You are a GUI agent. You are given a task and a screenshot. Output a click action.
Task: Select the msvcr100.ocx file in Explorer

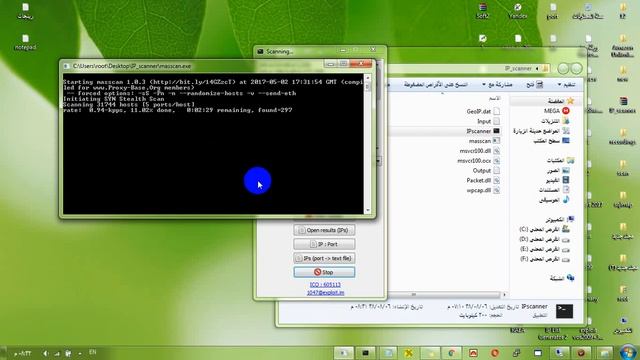[478, 161]
